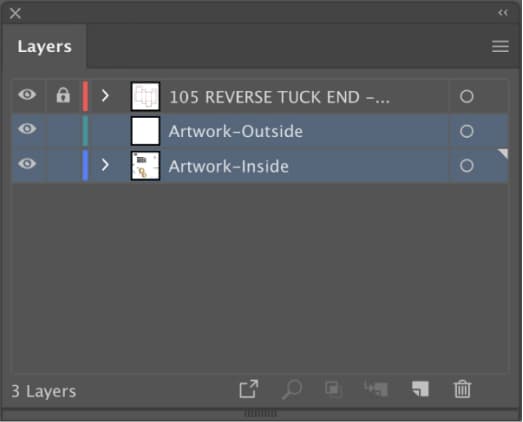Unlock the 105 Reverse Tuck End layer
This screenshot has width=523, height=422.
point(63,95)
